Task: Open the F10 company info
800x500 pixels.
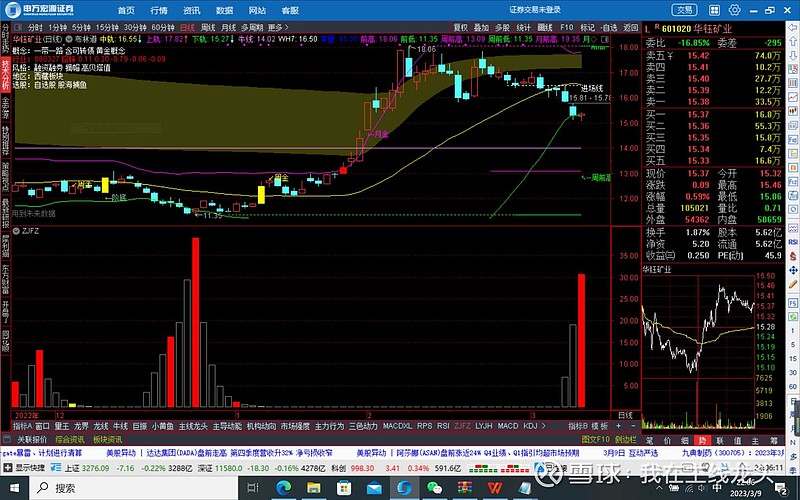Action: (566, 28)
